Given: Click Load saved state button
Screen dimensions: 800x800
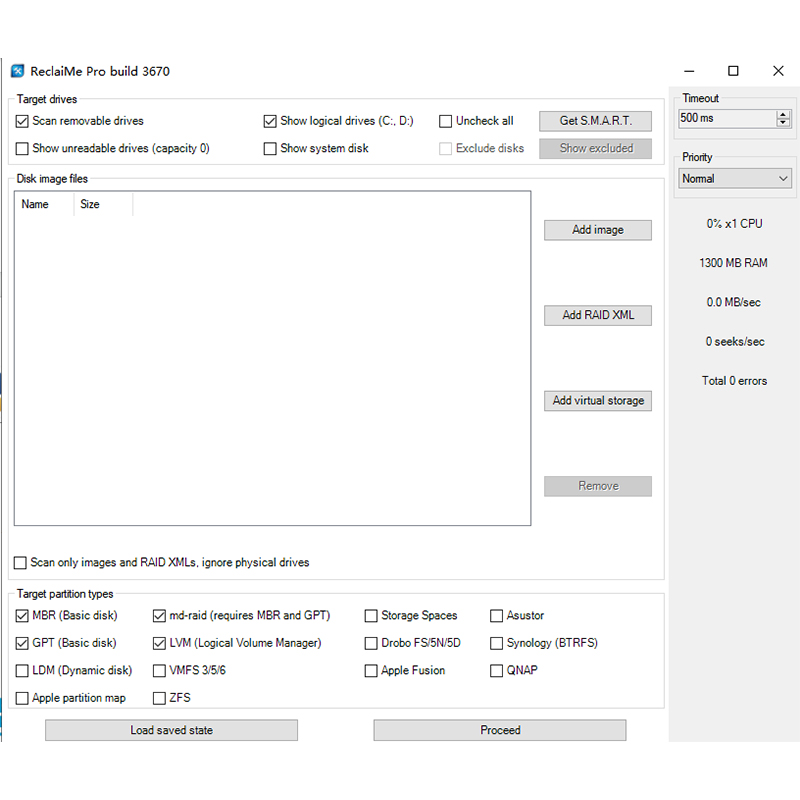Looking at the screenshot, I should point(171,730).
